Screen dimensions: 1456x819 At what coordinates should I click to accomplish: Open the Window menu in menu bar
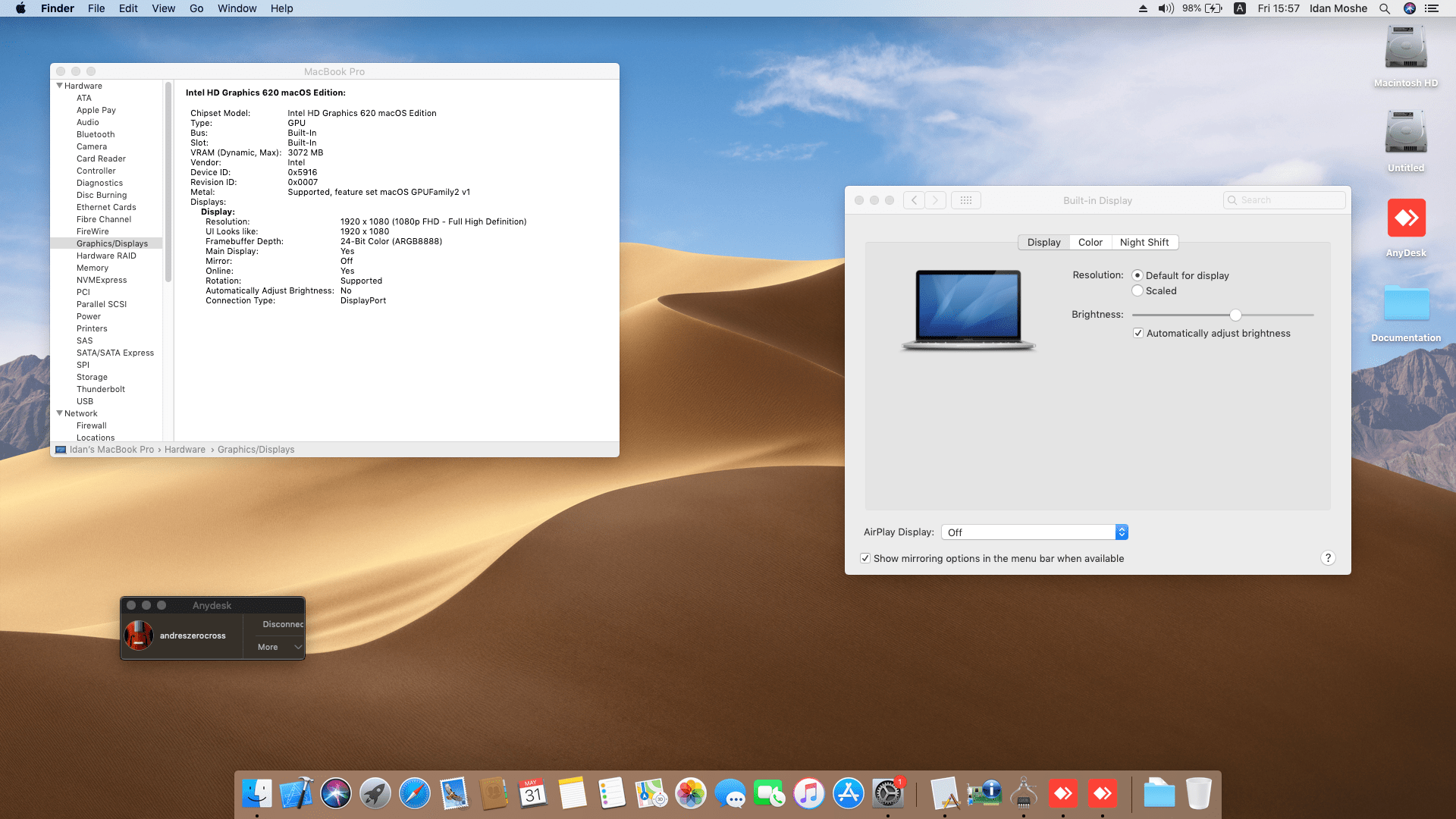[237, 8]
